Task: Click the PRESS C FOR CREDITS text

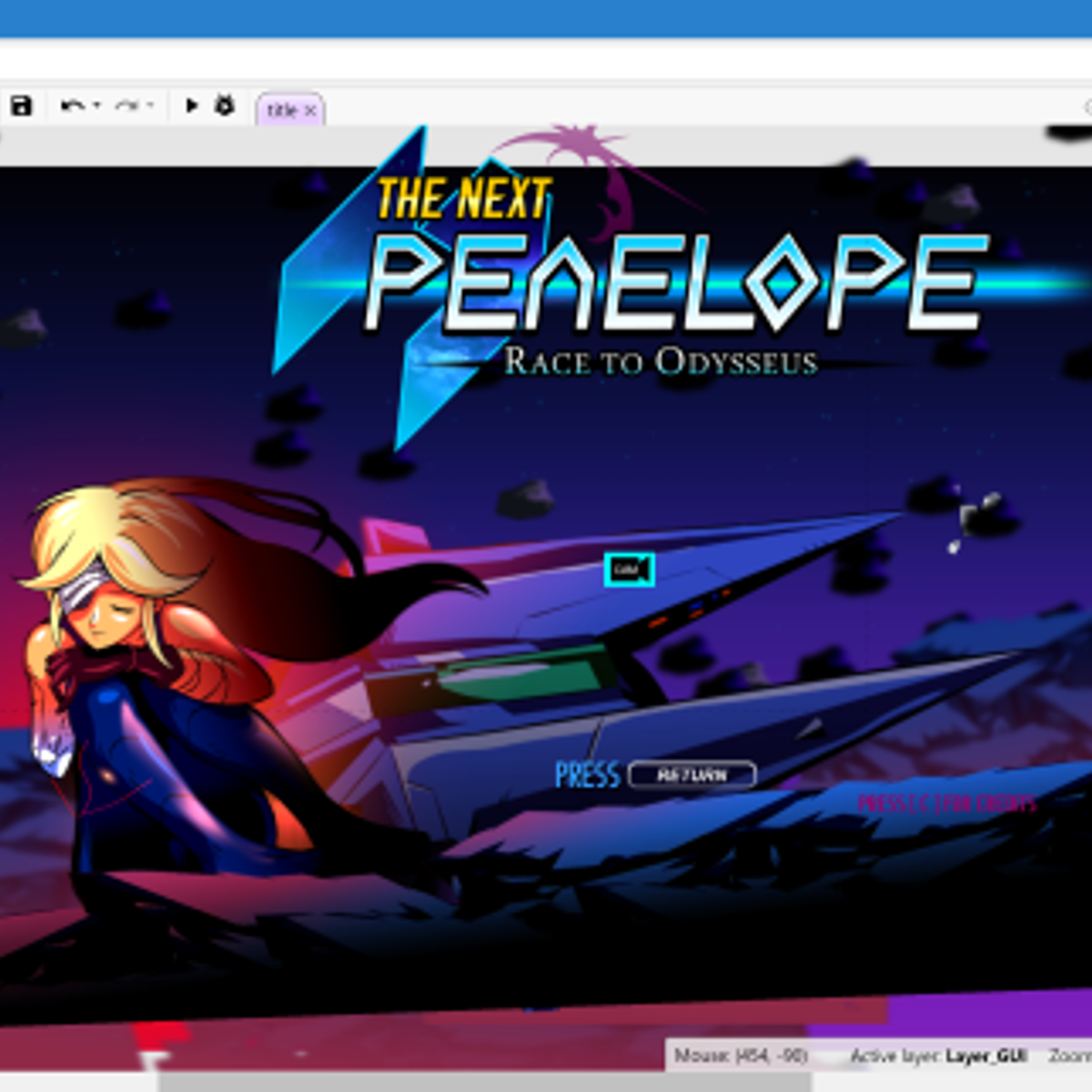Action: click(946, 804)
